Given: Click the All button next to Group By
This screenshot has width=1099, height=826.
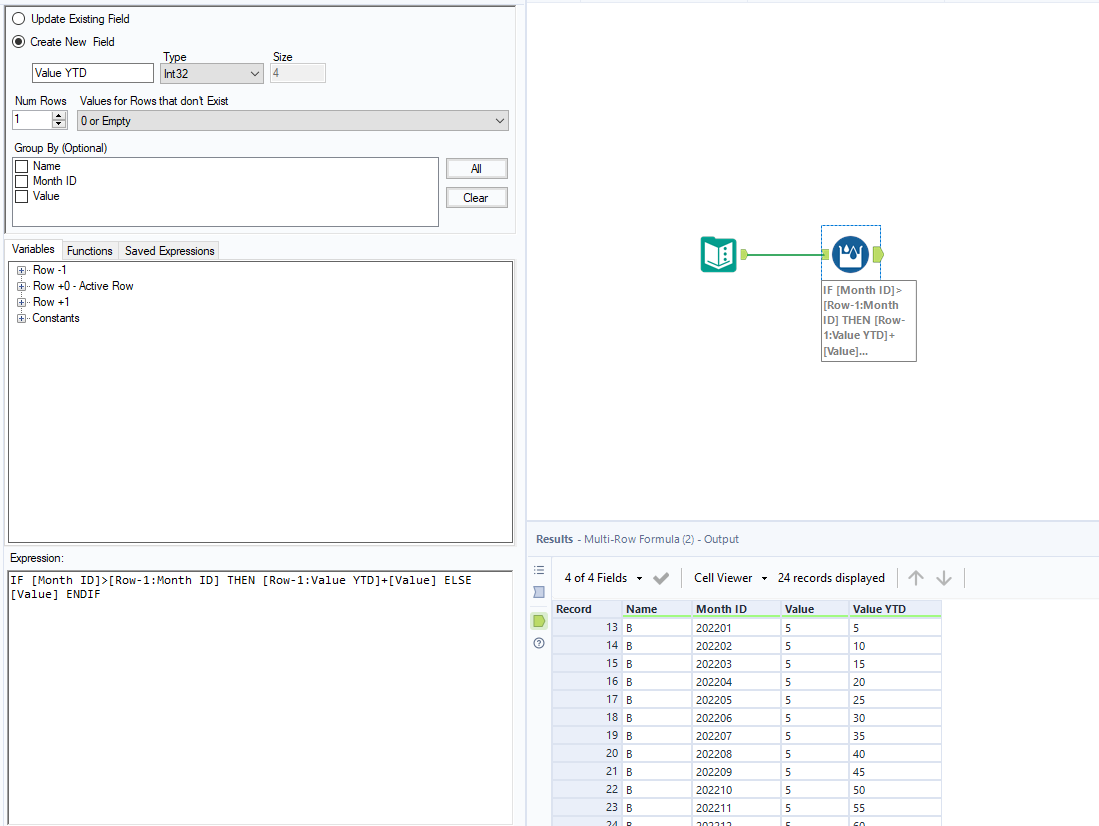Looking at the screenshot, I should coord(476,168).
